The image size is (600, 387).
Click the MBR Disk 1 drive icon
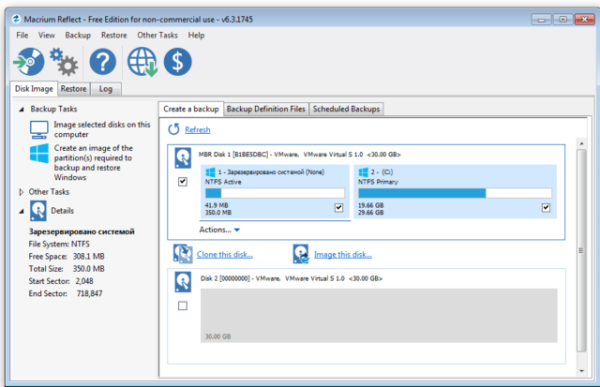[x=183, y=158]
